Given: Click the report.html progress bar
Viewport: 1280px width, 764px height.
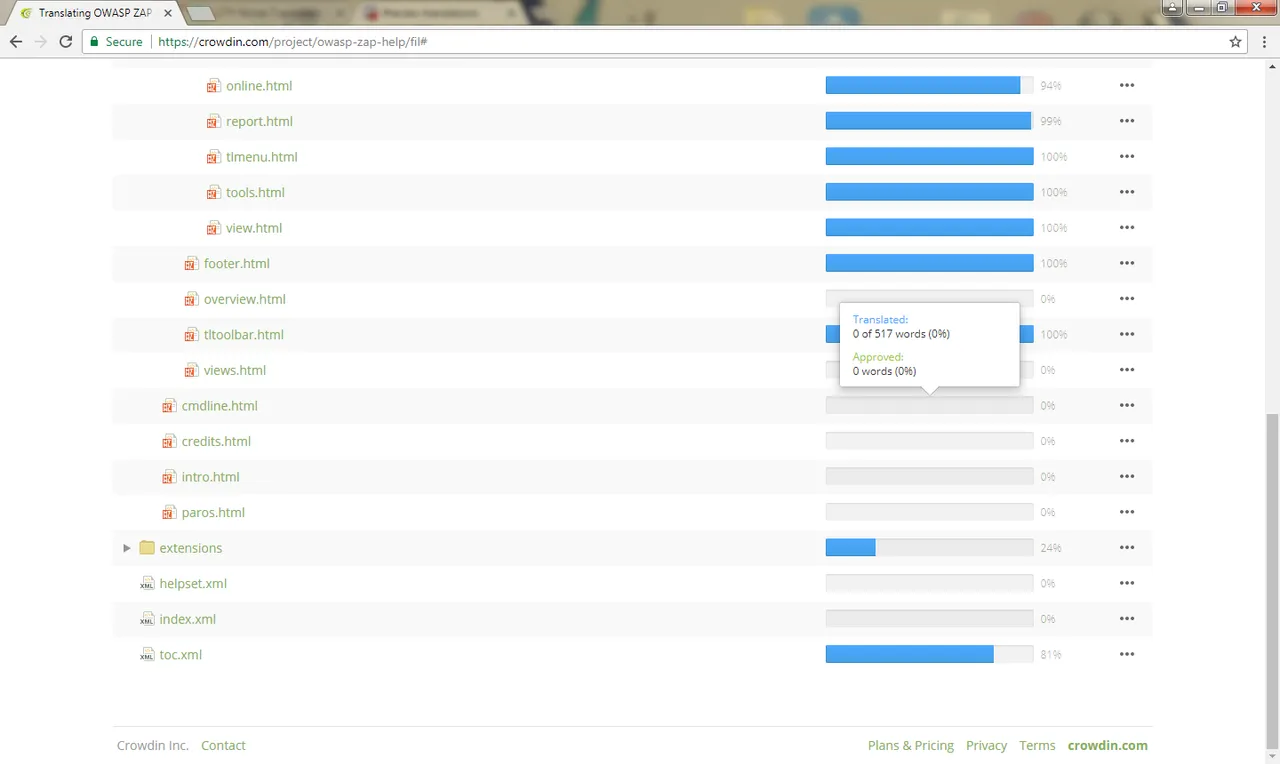Looking at the screenshot, I should 929,121.
